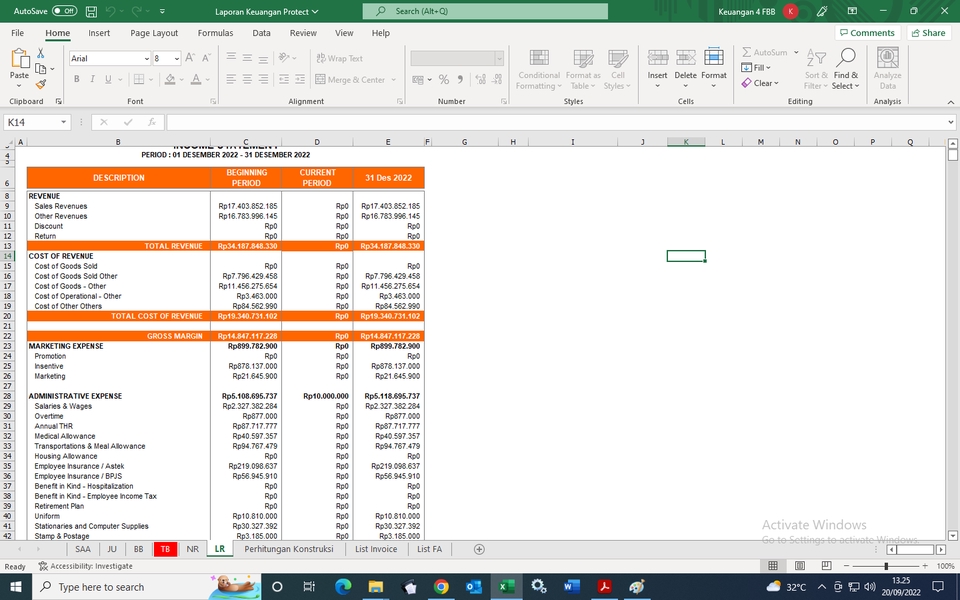Open File Explorer from taskbar
960x600 pixels.
375,587
